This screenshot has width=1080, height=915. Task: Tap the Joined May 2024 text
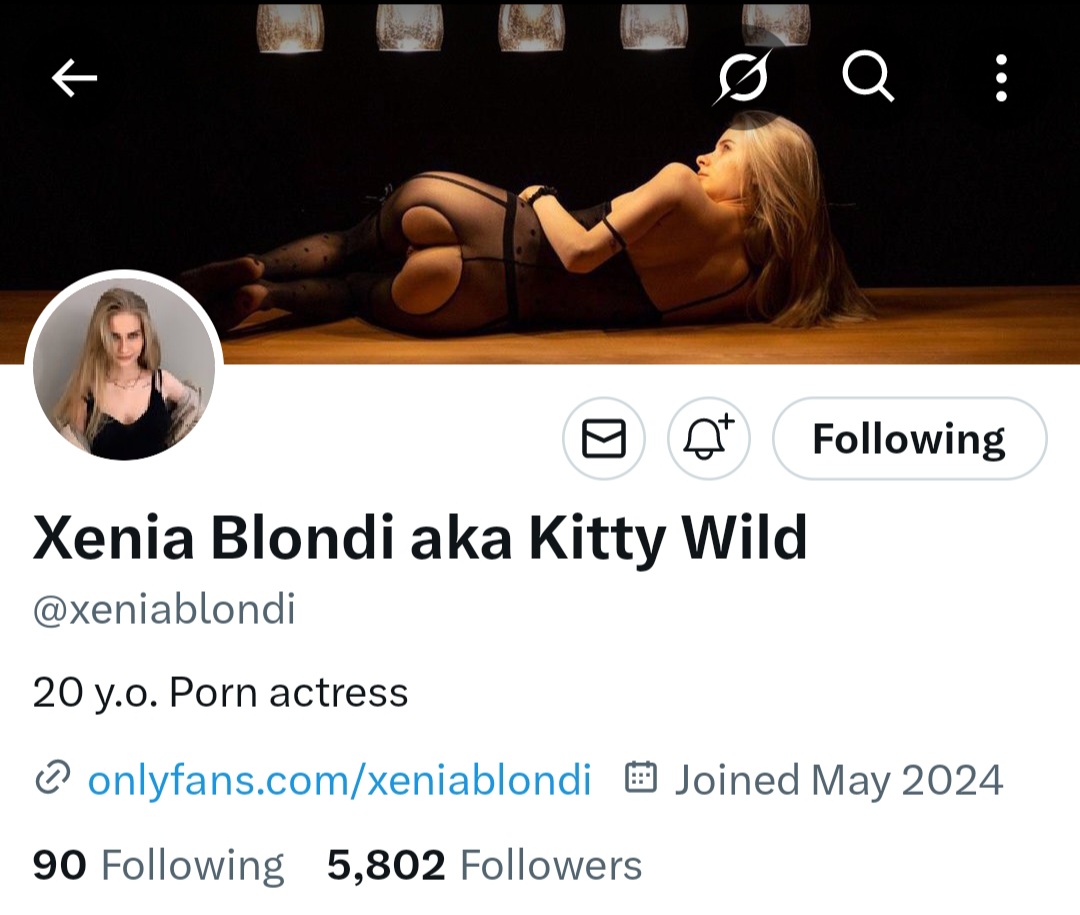tap(838, 779)
